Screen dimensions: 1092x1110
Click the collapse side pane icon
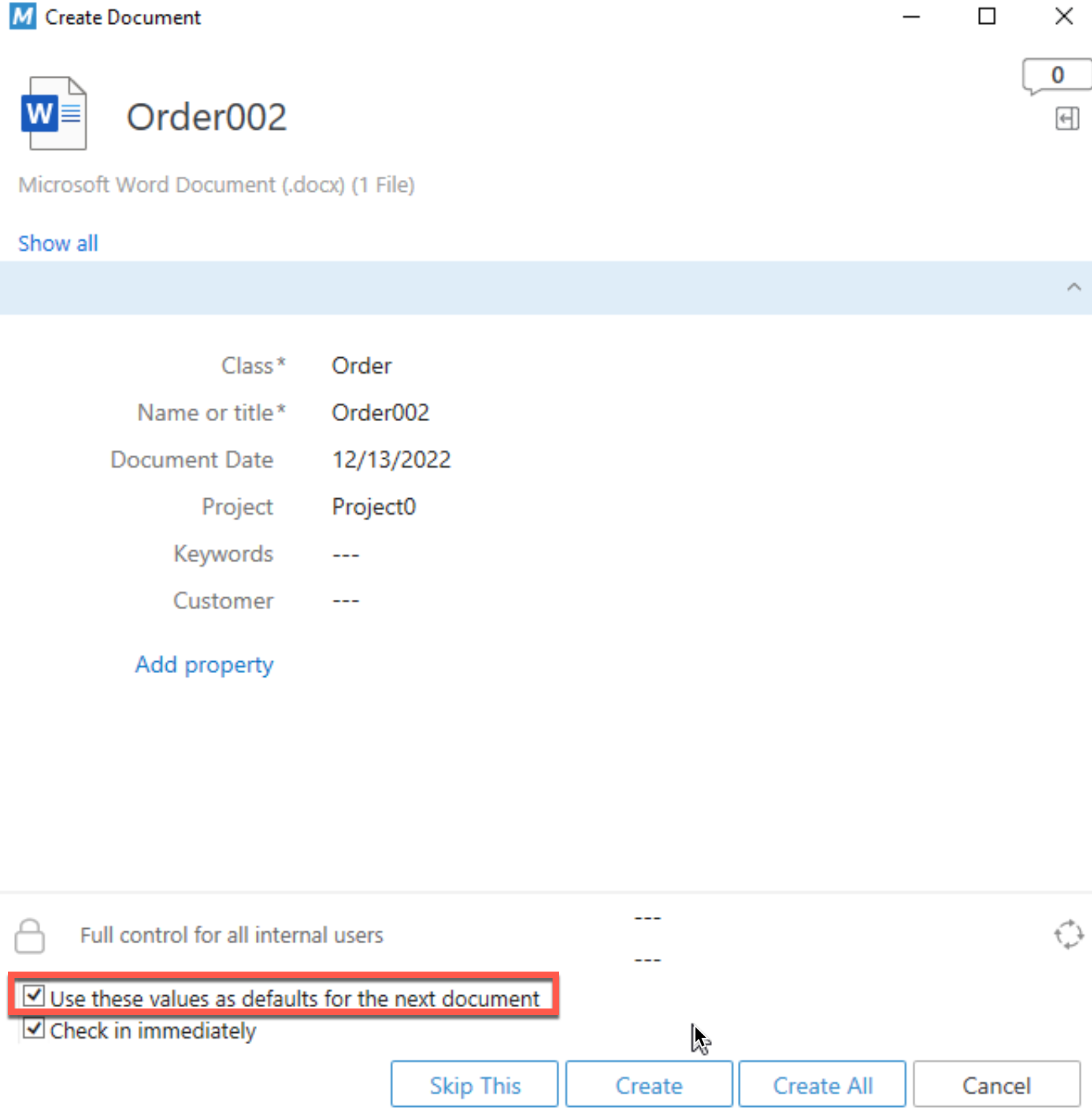(x=1067, y=119)
